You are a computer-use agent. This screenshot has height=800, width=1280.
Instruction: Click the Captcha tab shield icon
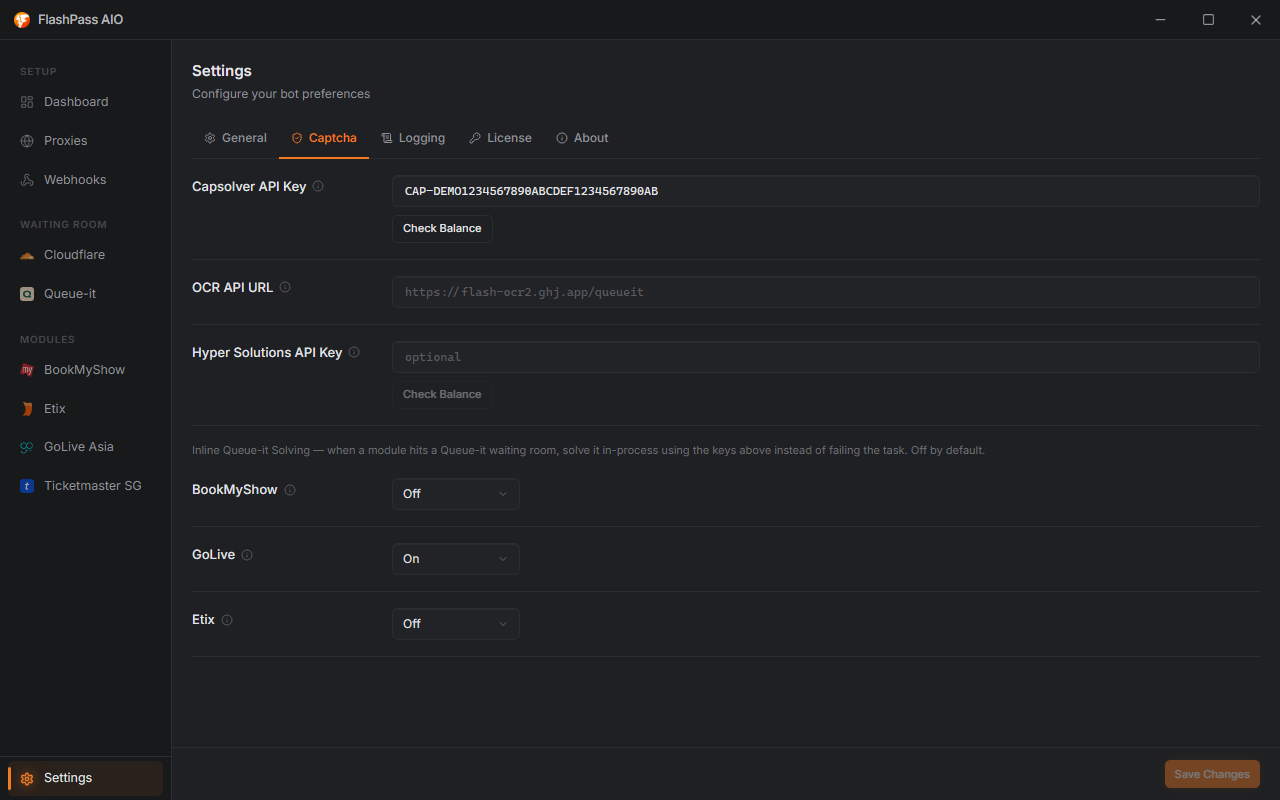point(297,138)
